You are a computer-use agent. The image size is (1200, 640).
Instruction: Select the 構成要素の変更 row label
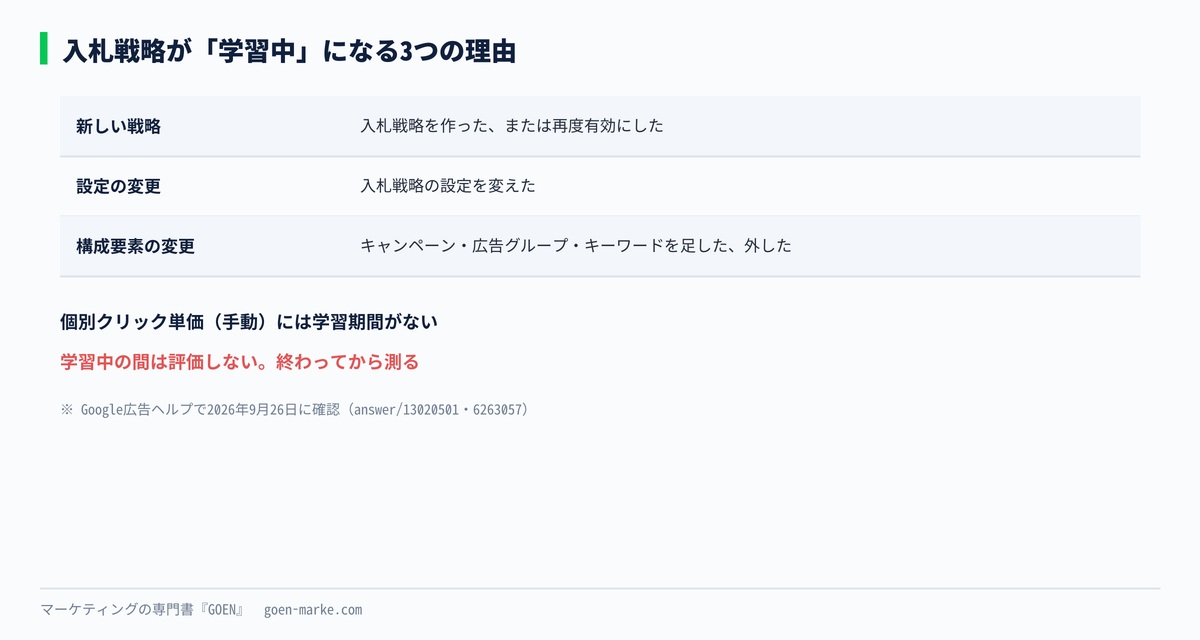[x=135, y=246]
